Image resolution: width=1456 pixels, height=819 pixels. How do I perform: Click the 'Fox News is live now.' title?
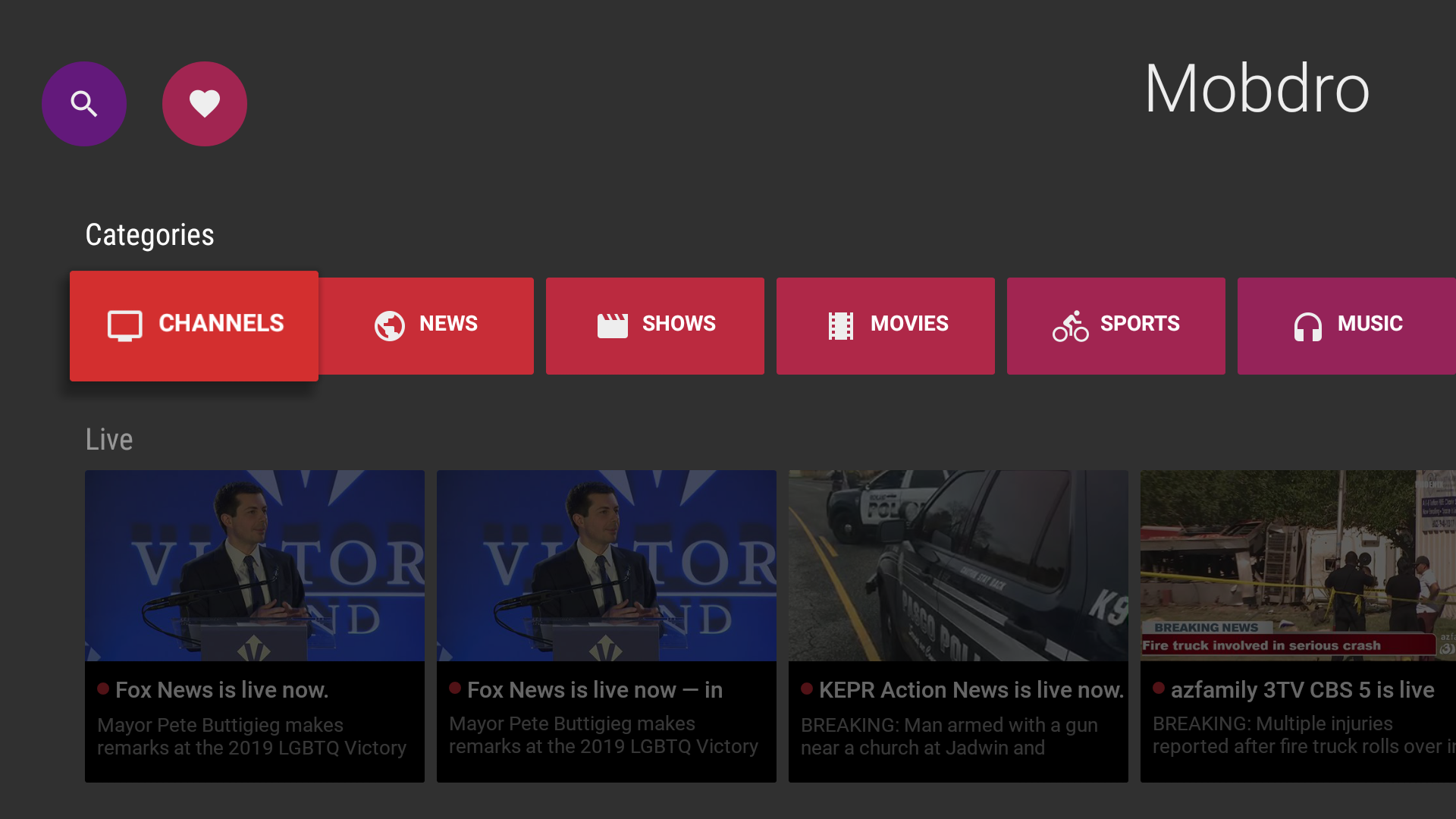221,690
